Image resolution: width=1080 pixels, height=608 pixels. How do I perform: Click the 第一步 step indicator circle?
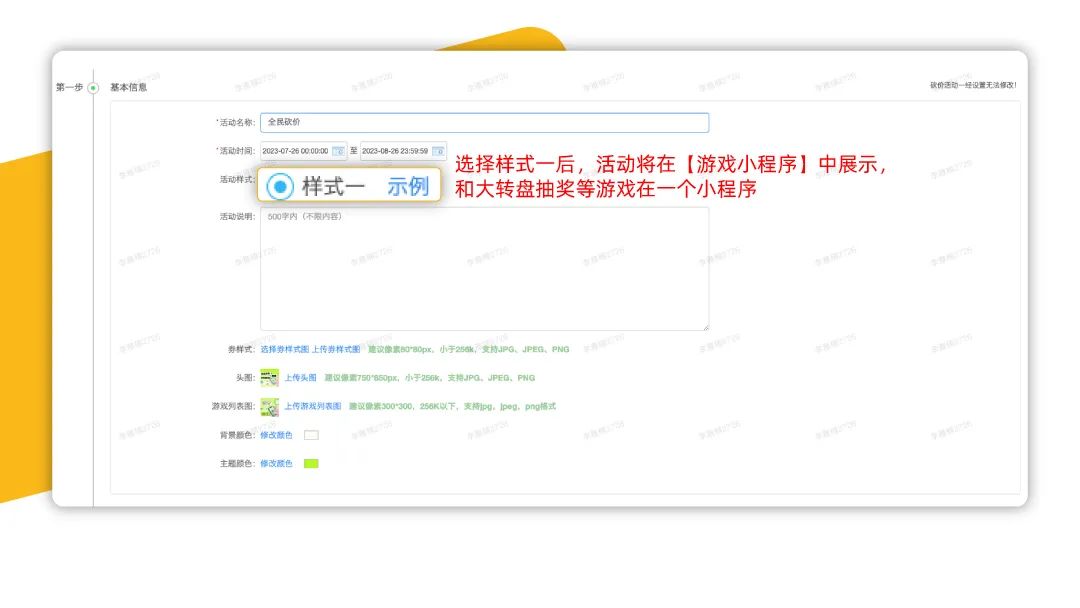tap(93, 87)
